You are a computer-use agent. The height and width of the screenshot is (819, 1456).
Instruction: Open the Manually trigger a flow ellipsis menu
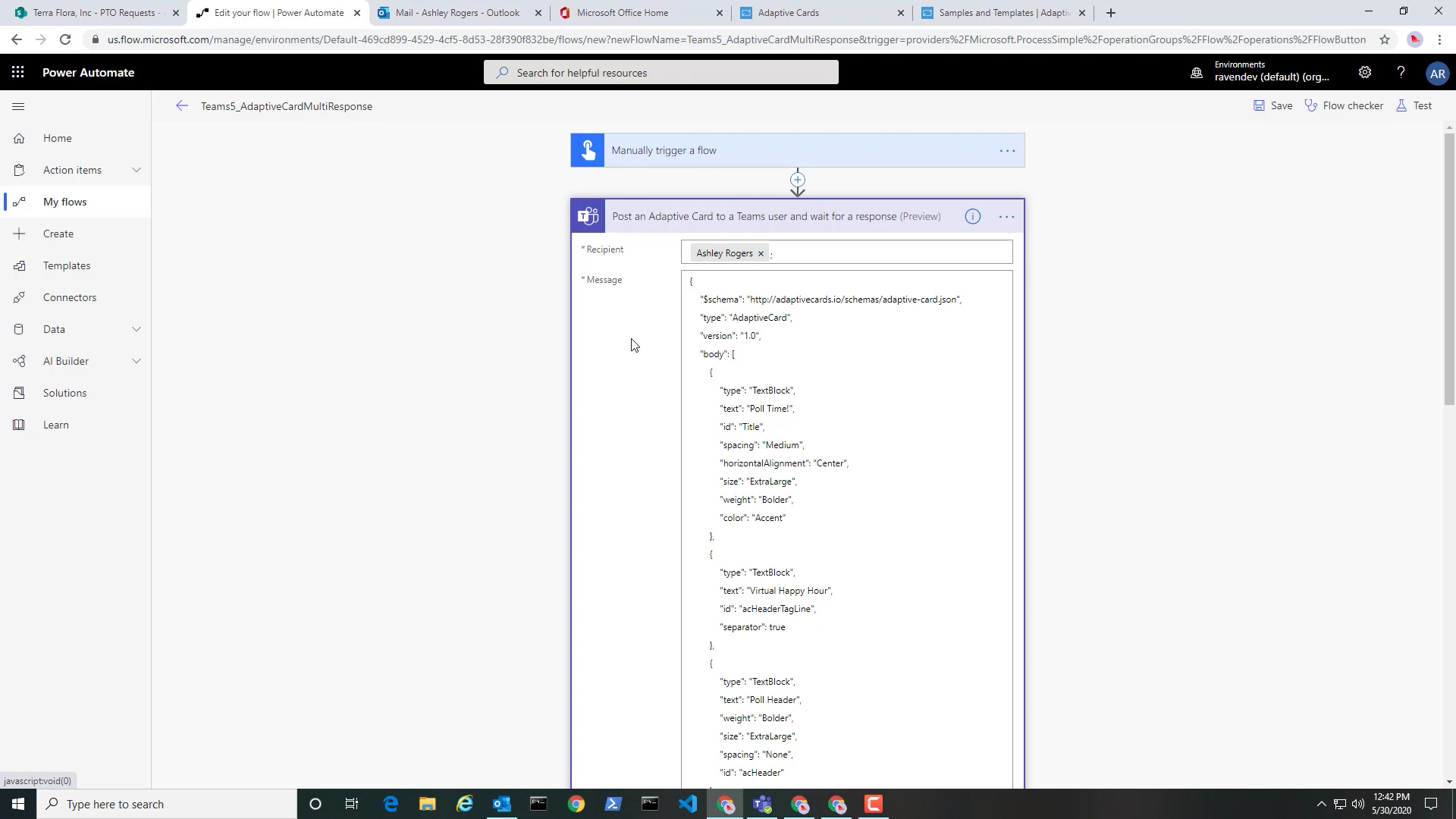[x=1007, y=151]
